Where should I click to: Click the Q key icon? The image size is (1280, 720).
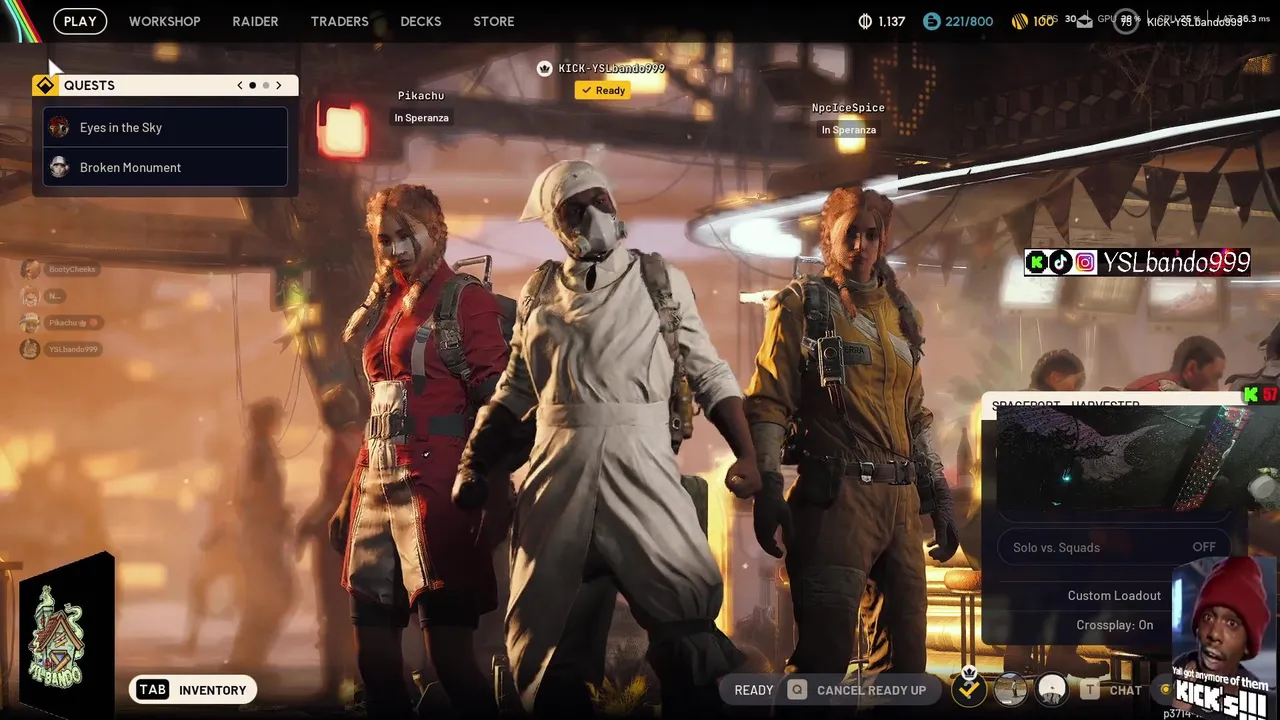796,690
